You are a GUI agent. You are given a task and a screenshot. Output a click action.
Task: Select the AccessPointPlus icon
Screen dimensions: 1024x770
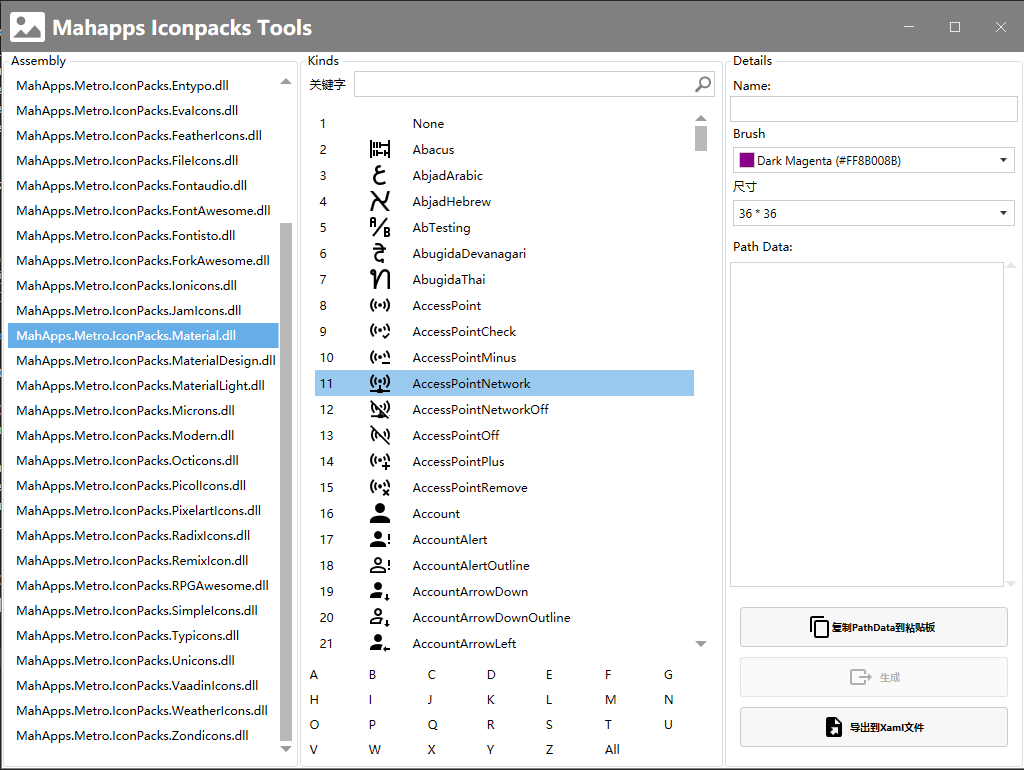(x=455, y=461)
